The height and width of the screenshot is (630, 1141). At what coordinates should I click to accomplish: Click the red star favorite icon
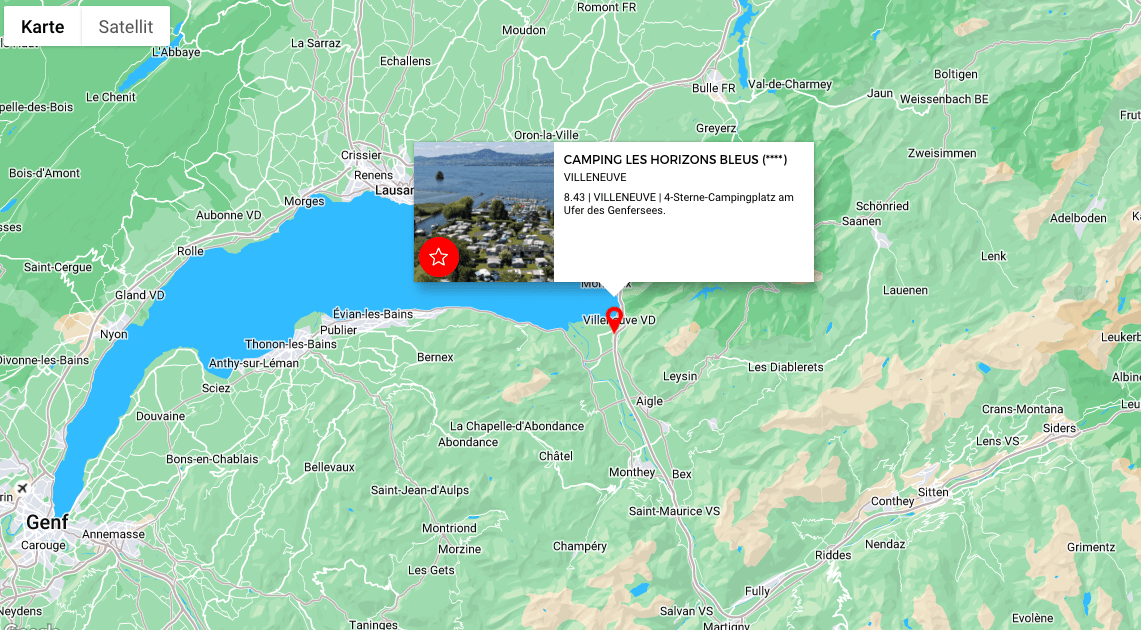(439, 257)
